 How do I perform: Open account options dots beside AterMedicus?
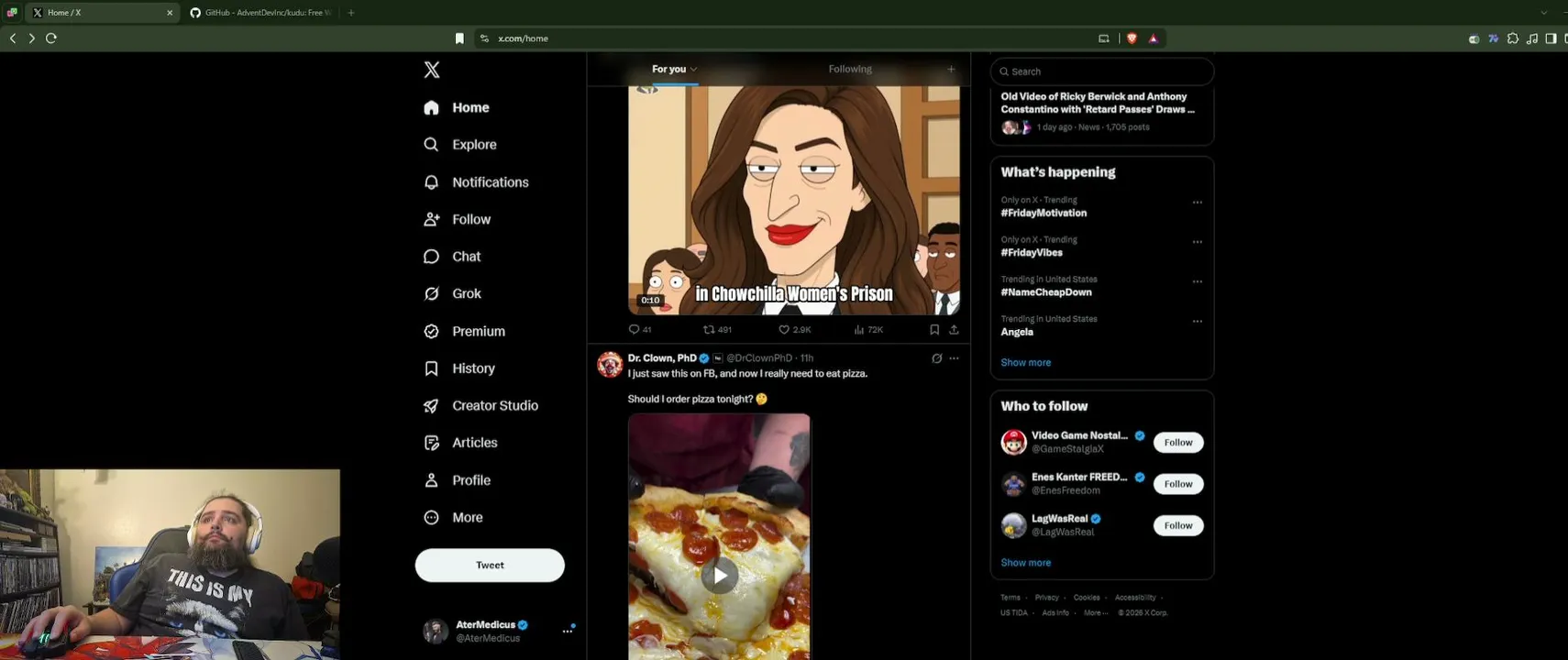pos(568,631)
